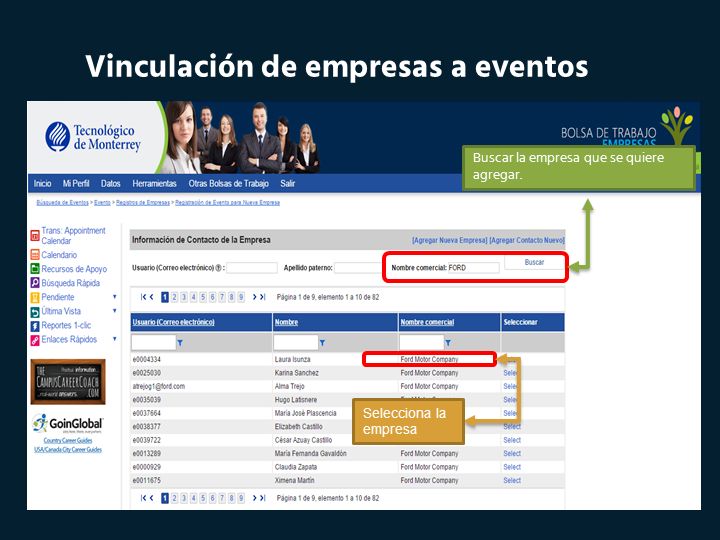The width and height of the screenshot is (720, 540).
Task: Click the Buscar button
Action: tap(534, 262)
